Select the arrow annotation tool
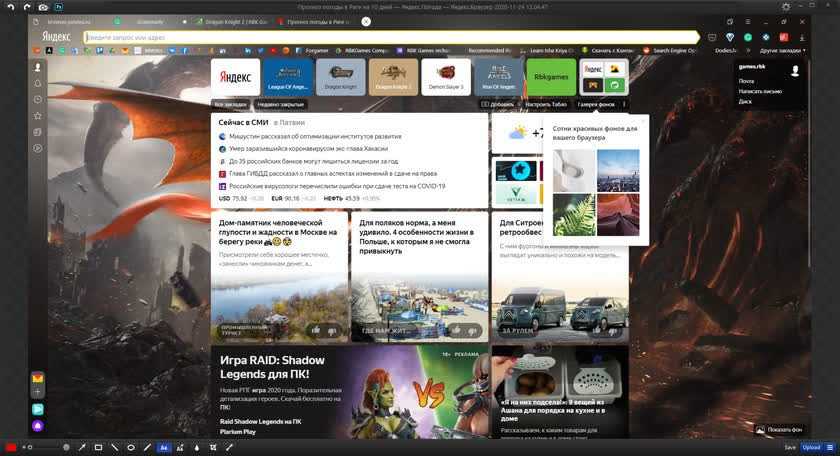 (82, 447)
